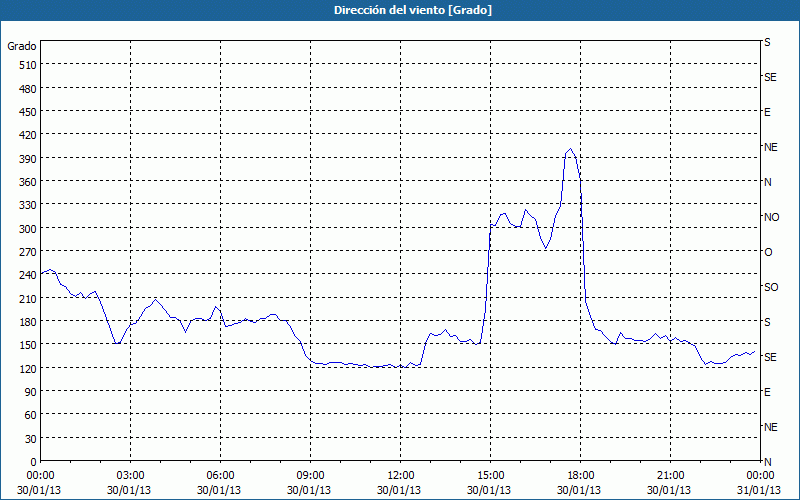The height and width of the screenshot is (500, 800).
Task: Click the 'NO' compass label on right axis
Action: [771, 217]
